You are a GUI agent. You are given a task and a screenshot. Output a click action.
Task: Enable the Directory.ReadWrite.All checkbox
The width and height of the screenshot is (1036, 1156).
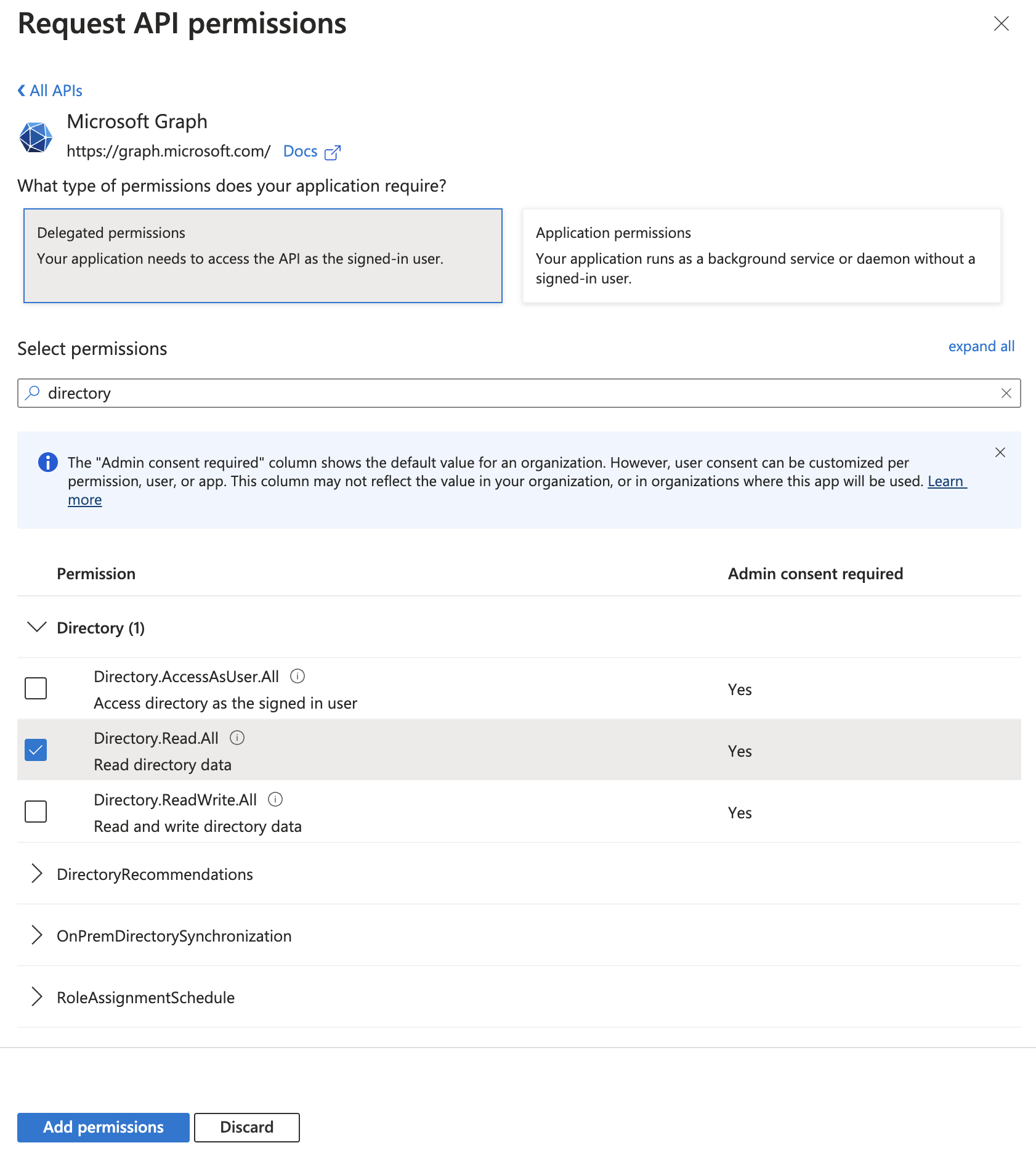(36, 812)
